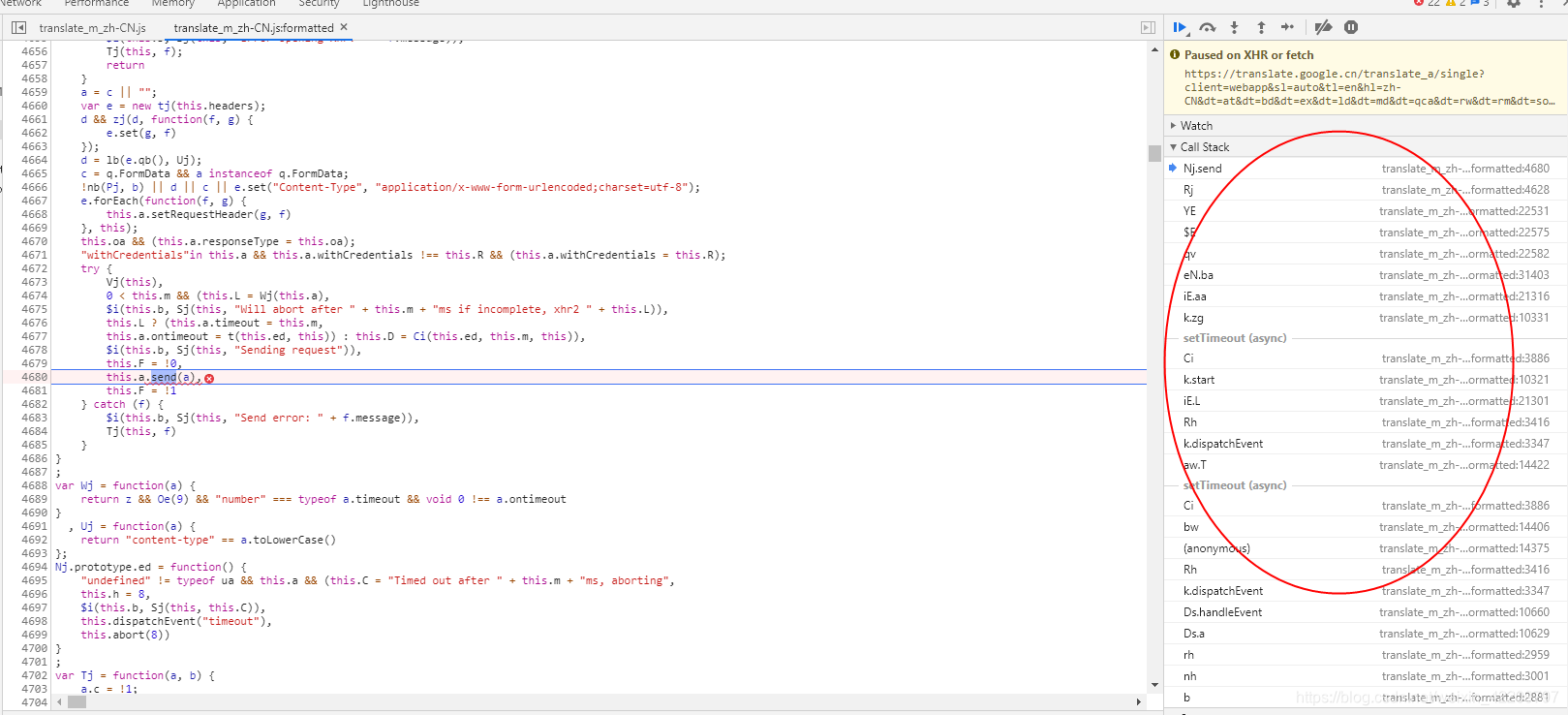Select YE call stack frame

1366,211
